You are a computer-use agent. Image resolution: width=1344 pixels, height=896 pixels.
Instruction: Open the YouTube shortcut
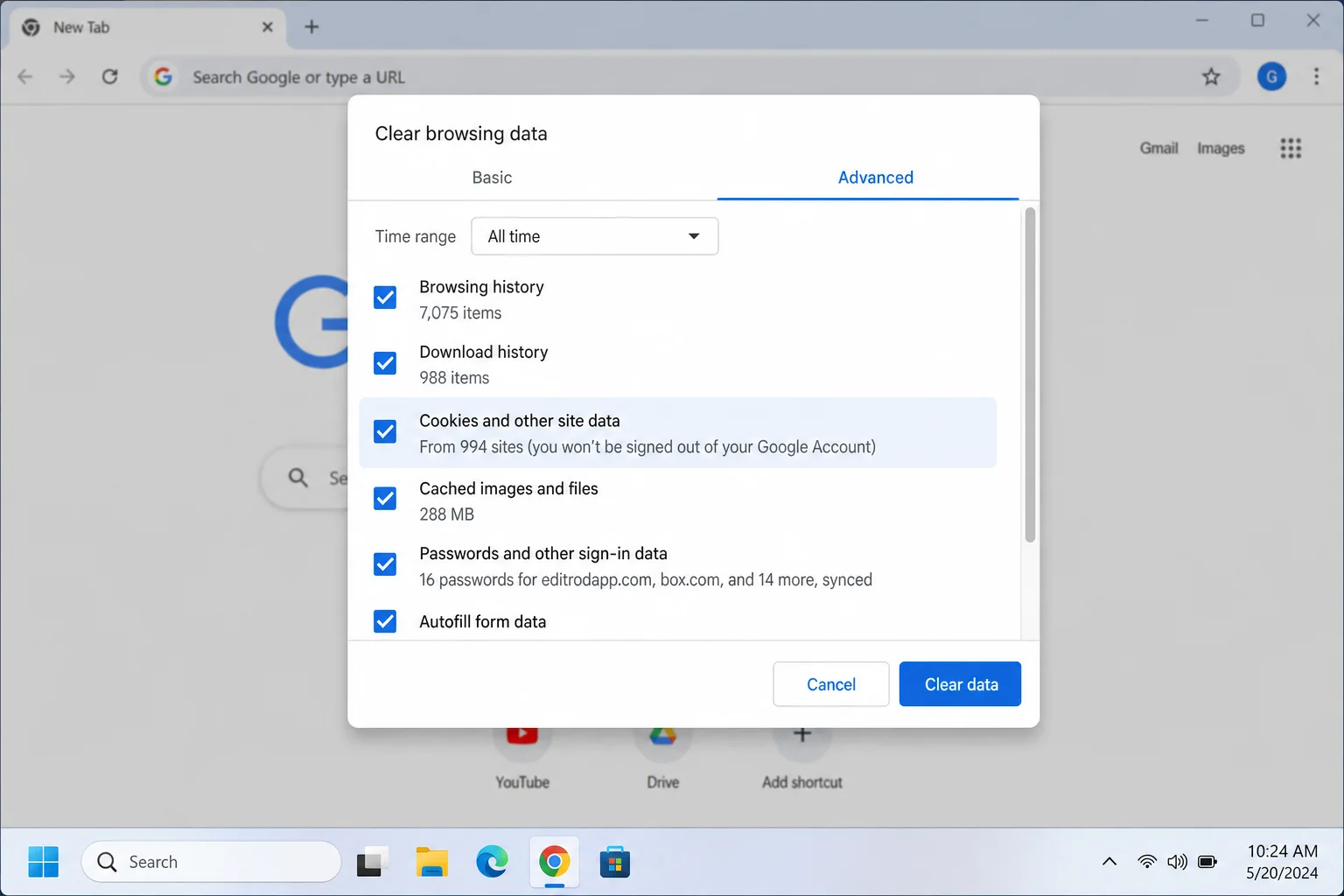pyautogui.click(x=522, y=758)
